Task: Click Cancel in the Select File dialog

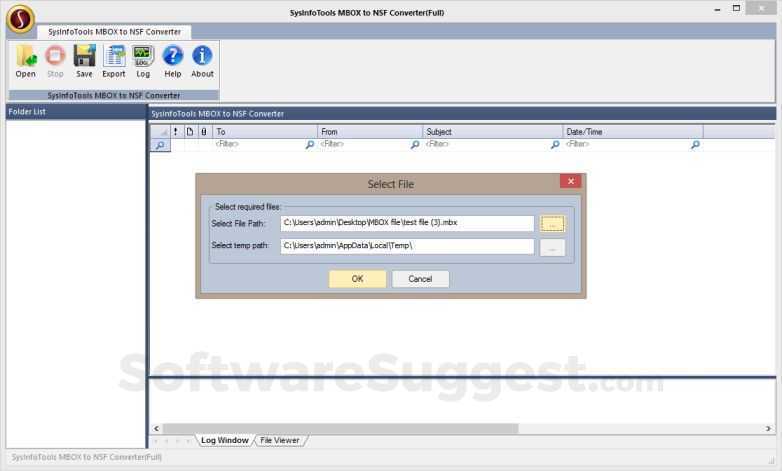Action: point(420,279)
